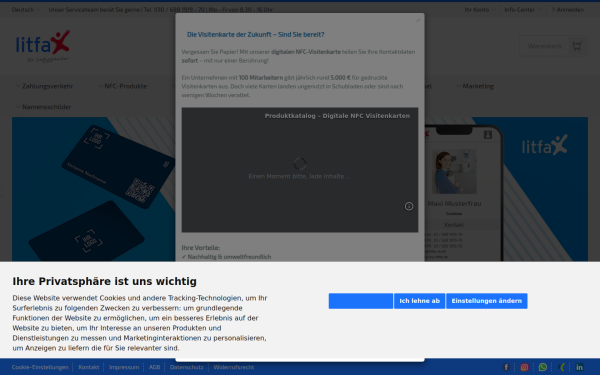Image resolution: width=600 pixels, height=375 pixels.
Task: Click the WhatsApp icon in the footer
Action: point(543,367)
